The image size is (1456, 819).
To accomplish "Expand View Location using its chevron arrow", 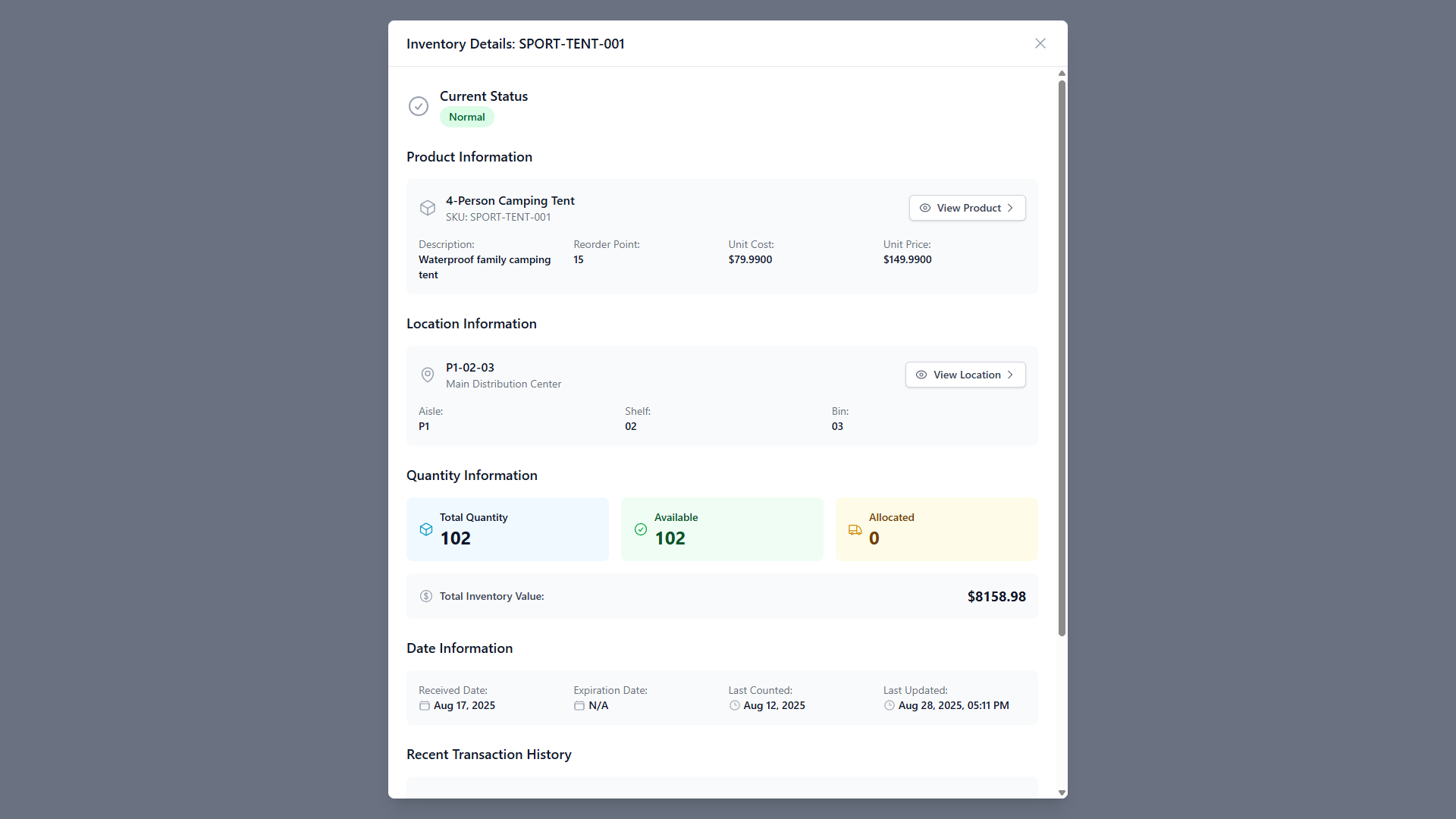I will point(1011,375).
